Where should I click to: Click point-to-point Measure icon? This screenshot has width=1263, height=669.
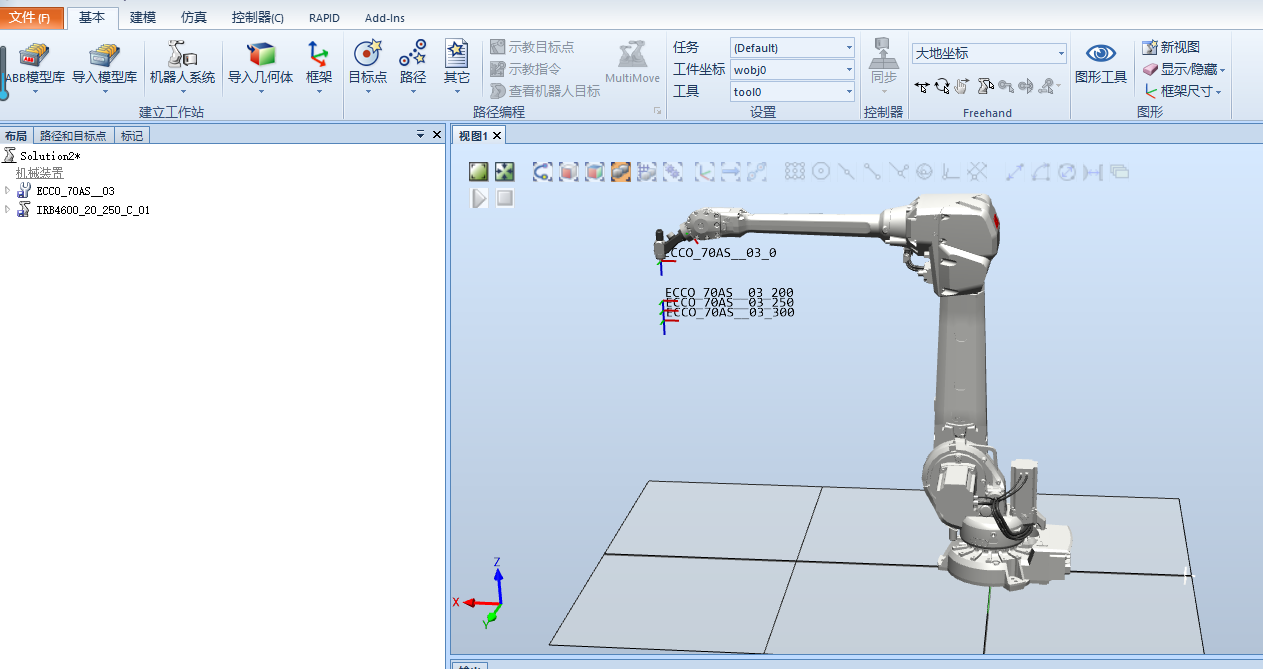tap(1015, 172)
